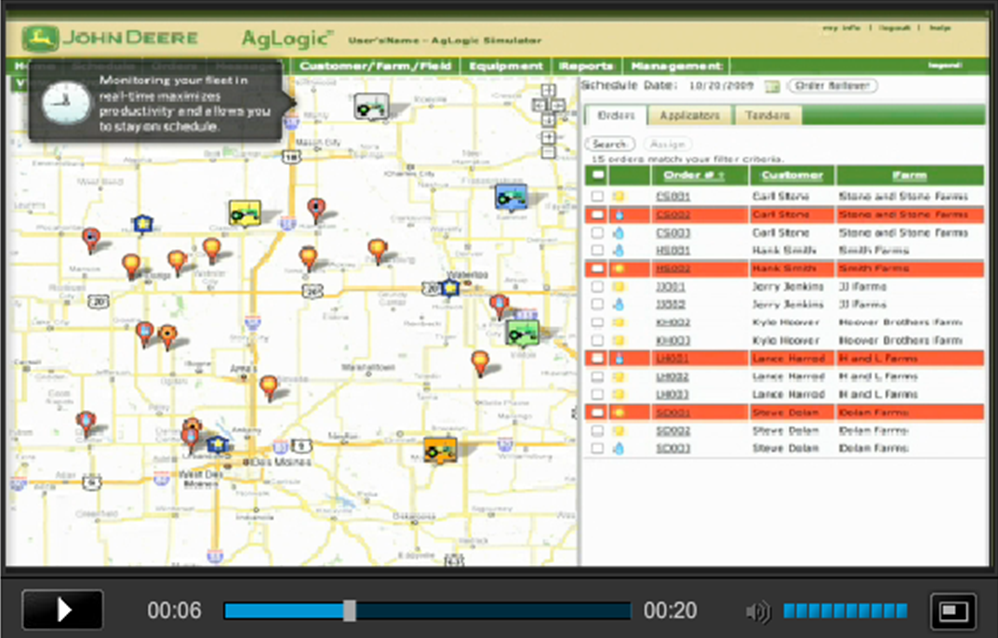This screenshot has width=998, height=638.
Task: Click the yellow icon in JJ001 row
Action: (x=619, y=287)
